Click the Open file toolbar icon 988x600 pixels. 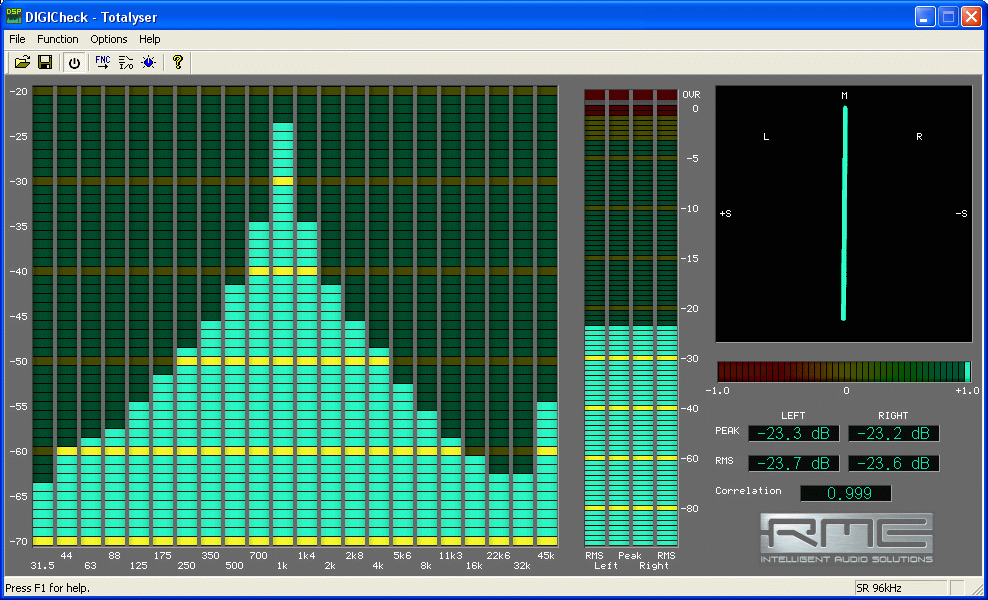[x=23, y=62]
